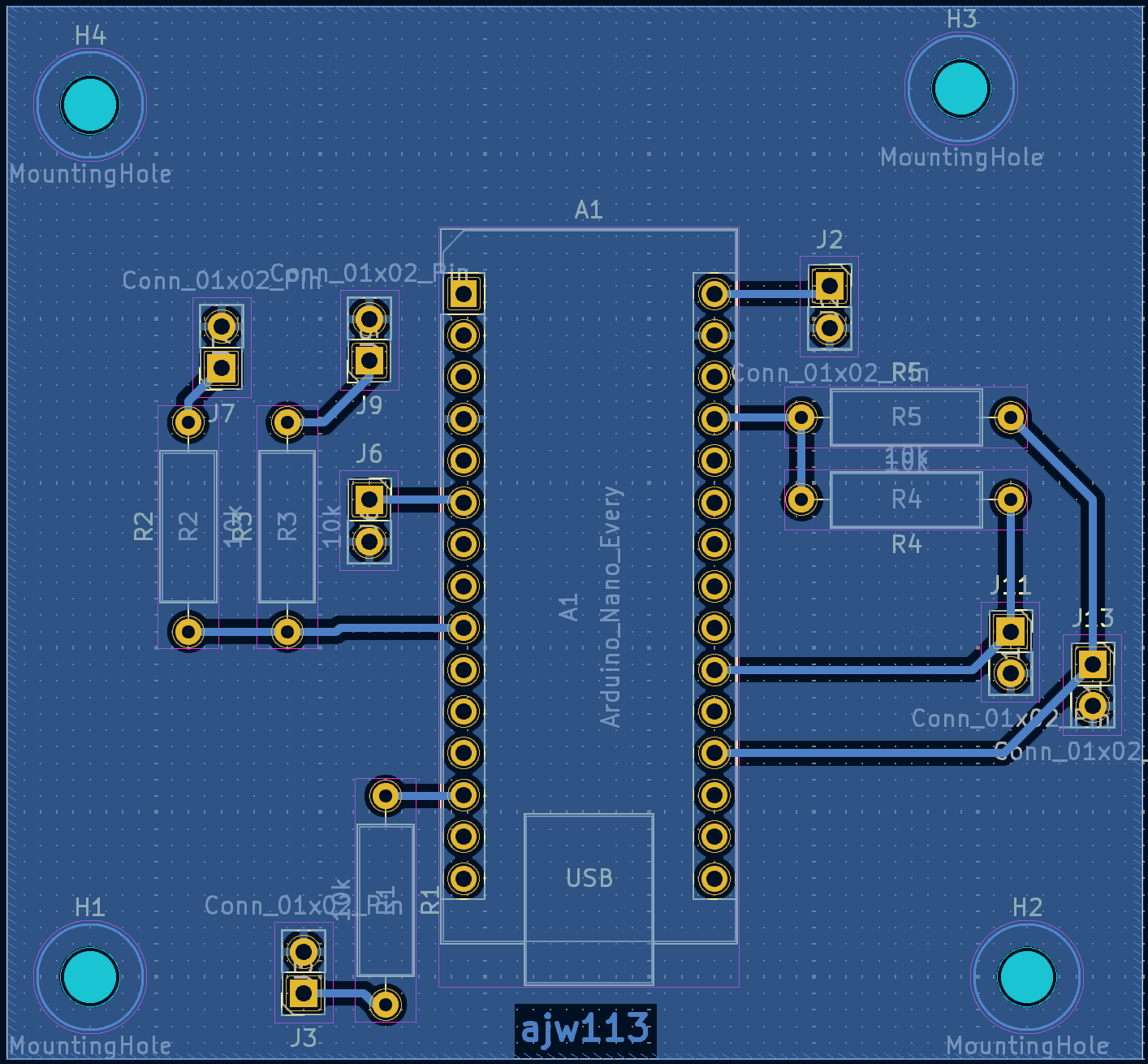
Task: Select the J9 round upper pad
Action: tap(369, 318)
